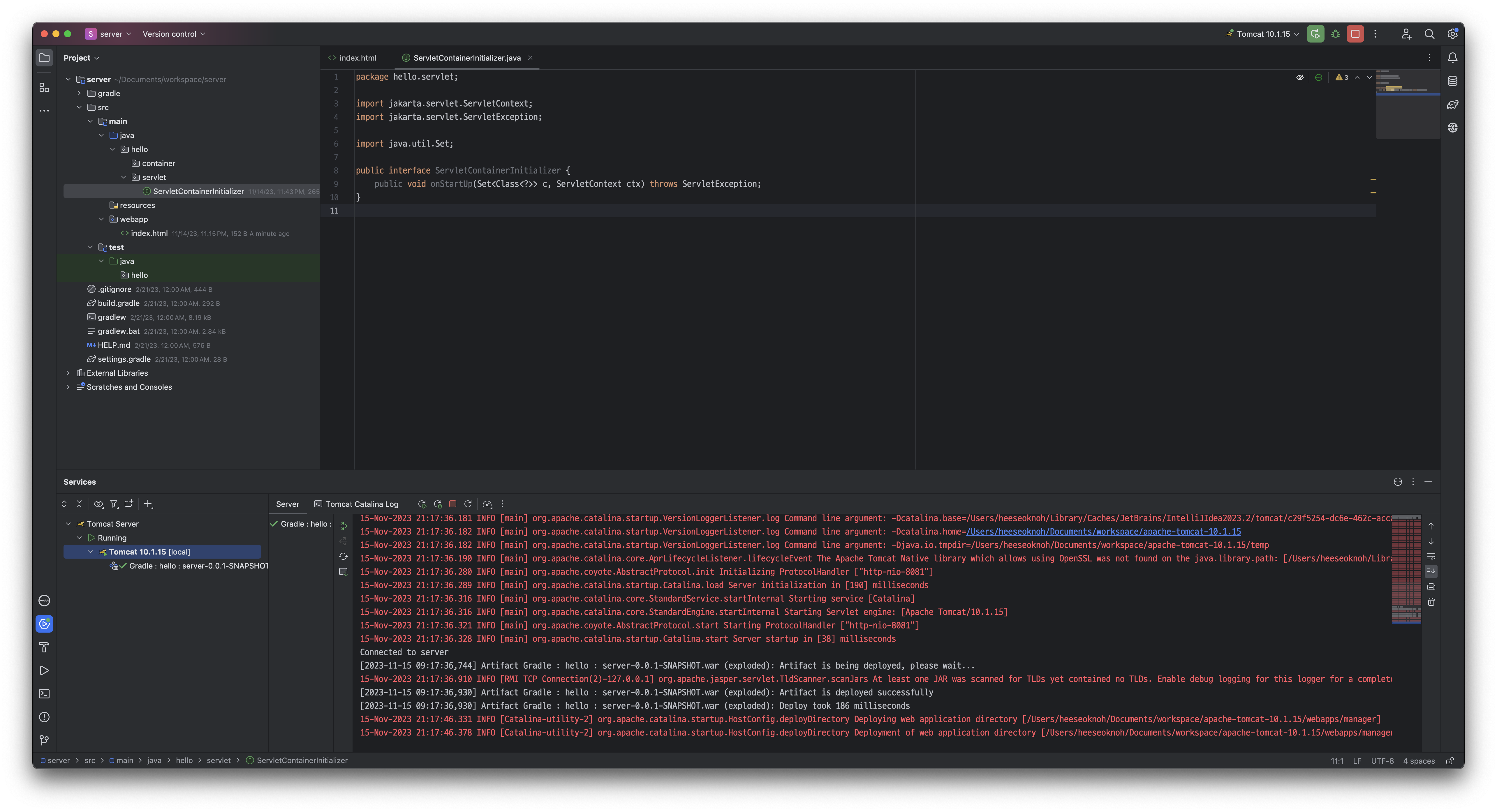This screenshot has height=812, width=1497.
Task: Open the Version control menu
Action: point(174,34)
